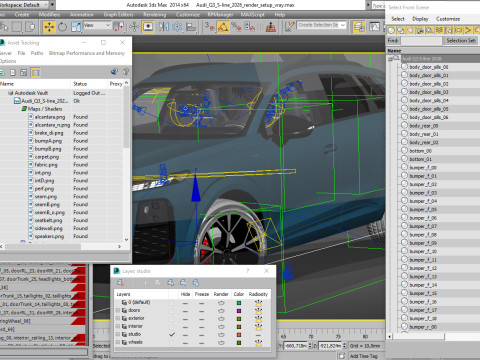The width and height of the screenshot is (480, 360).
Task: Click the last toolbar icon in Layer dialog
Action: click(x=196, y=283)
